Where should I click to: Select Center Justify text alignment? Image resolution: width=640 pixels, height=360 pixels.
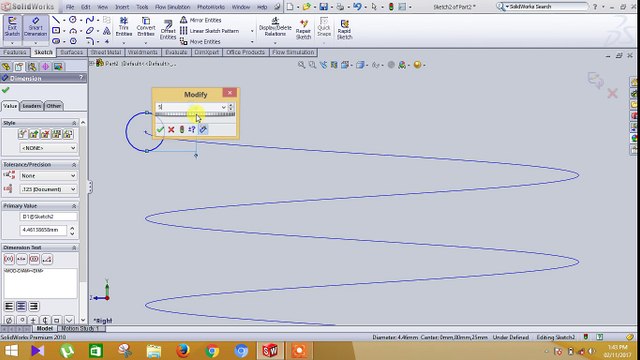coord(21,306)
